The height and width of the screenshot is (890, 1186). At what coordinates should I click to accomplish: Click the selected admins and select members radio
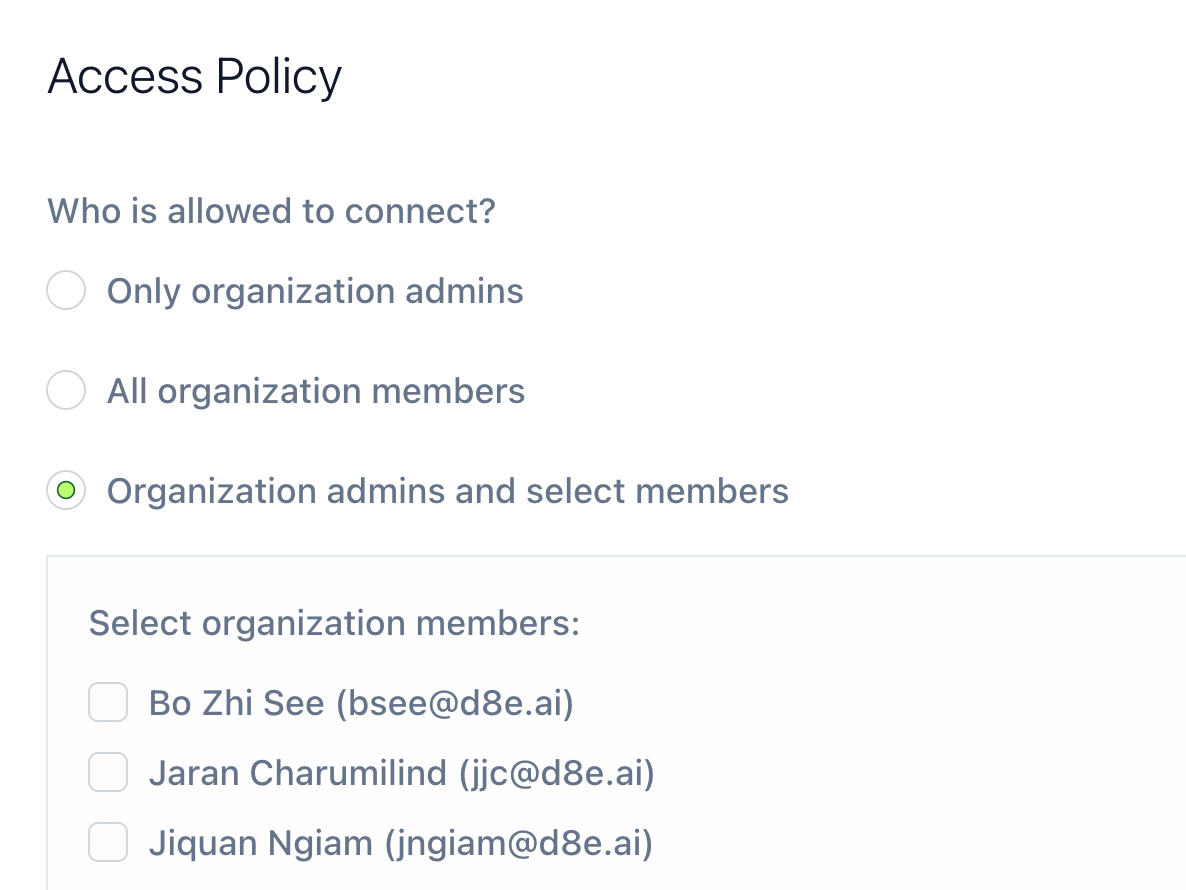point(66,491)
